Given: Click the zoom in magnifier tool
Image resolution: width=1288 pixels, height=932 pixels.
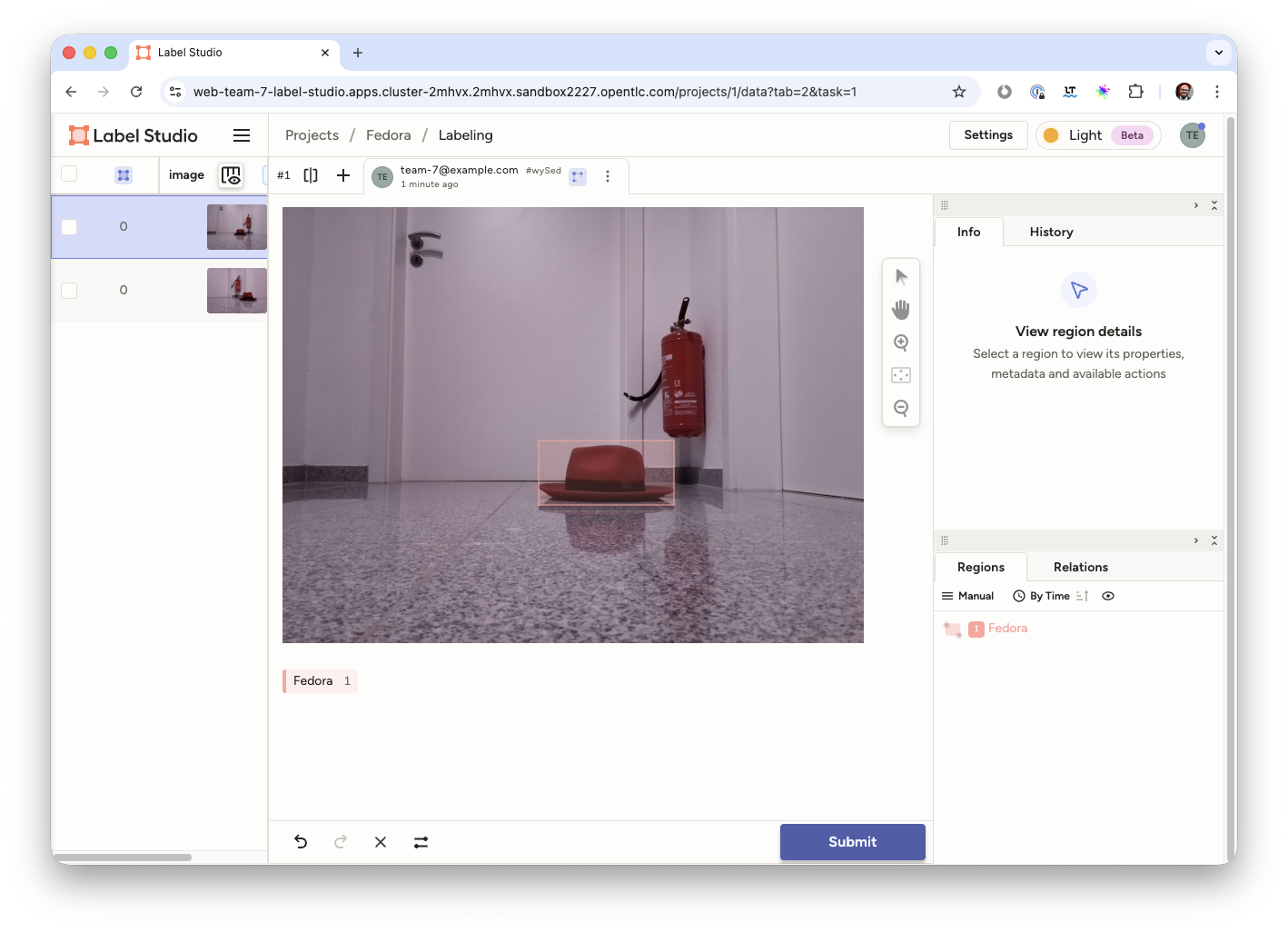Looking at the screenshot, I should point(900,342).
